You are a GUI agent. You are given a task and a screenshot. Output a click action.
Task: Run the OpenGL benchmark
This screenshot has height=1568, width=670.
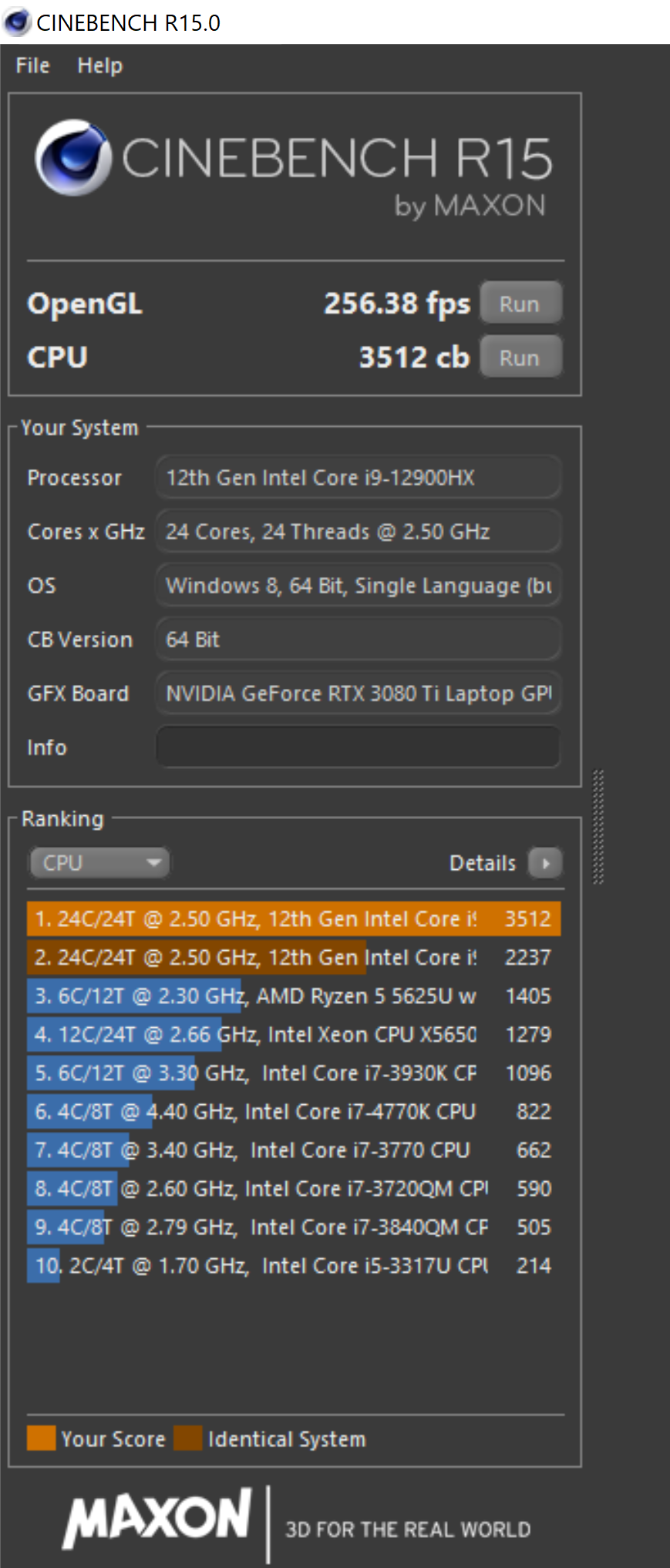pyautogui.click(x=520, y=303)
